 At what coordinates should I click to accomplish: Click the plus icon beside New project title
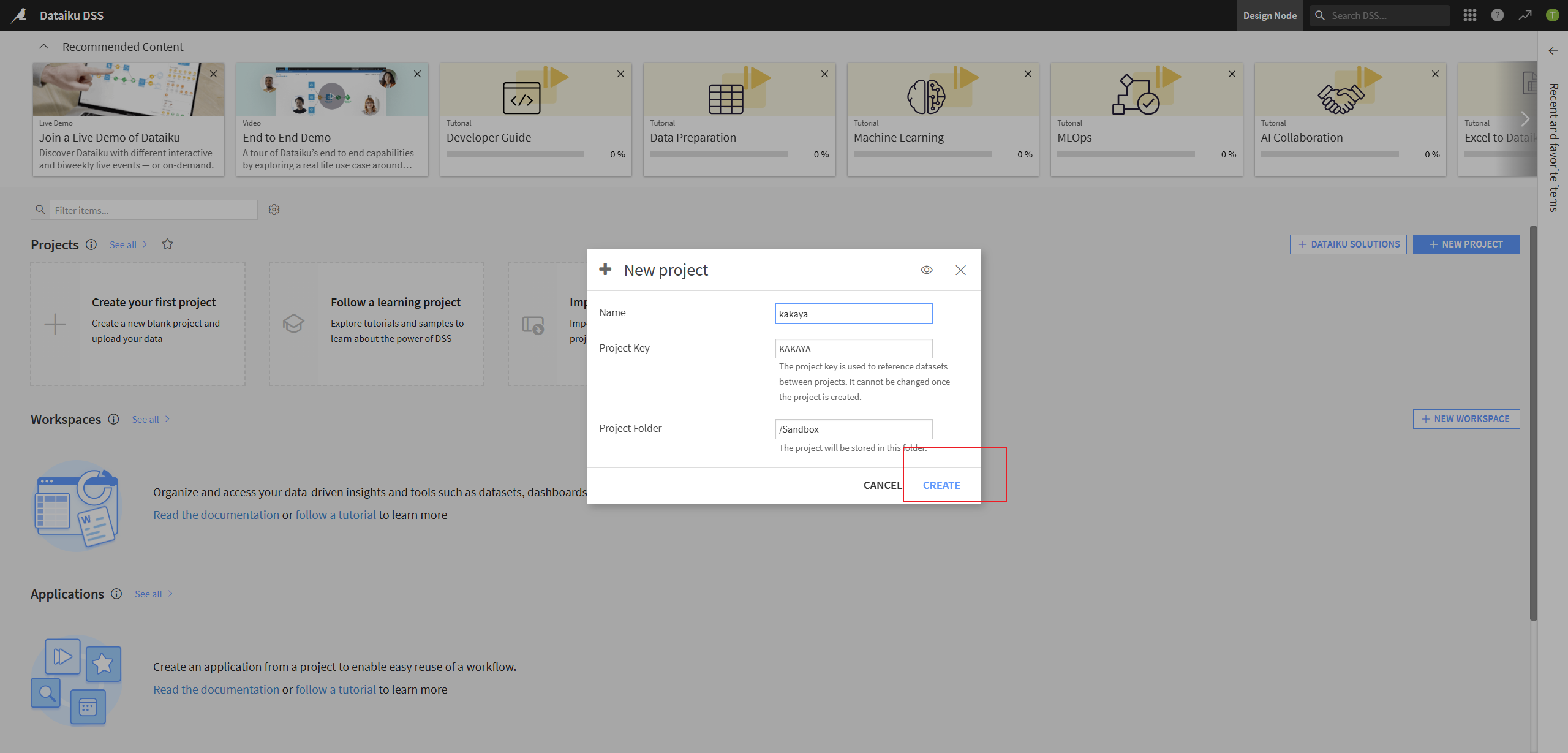tap(606, 269)
